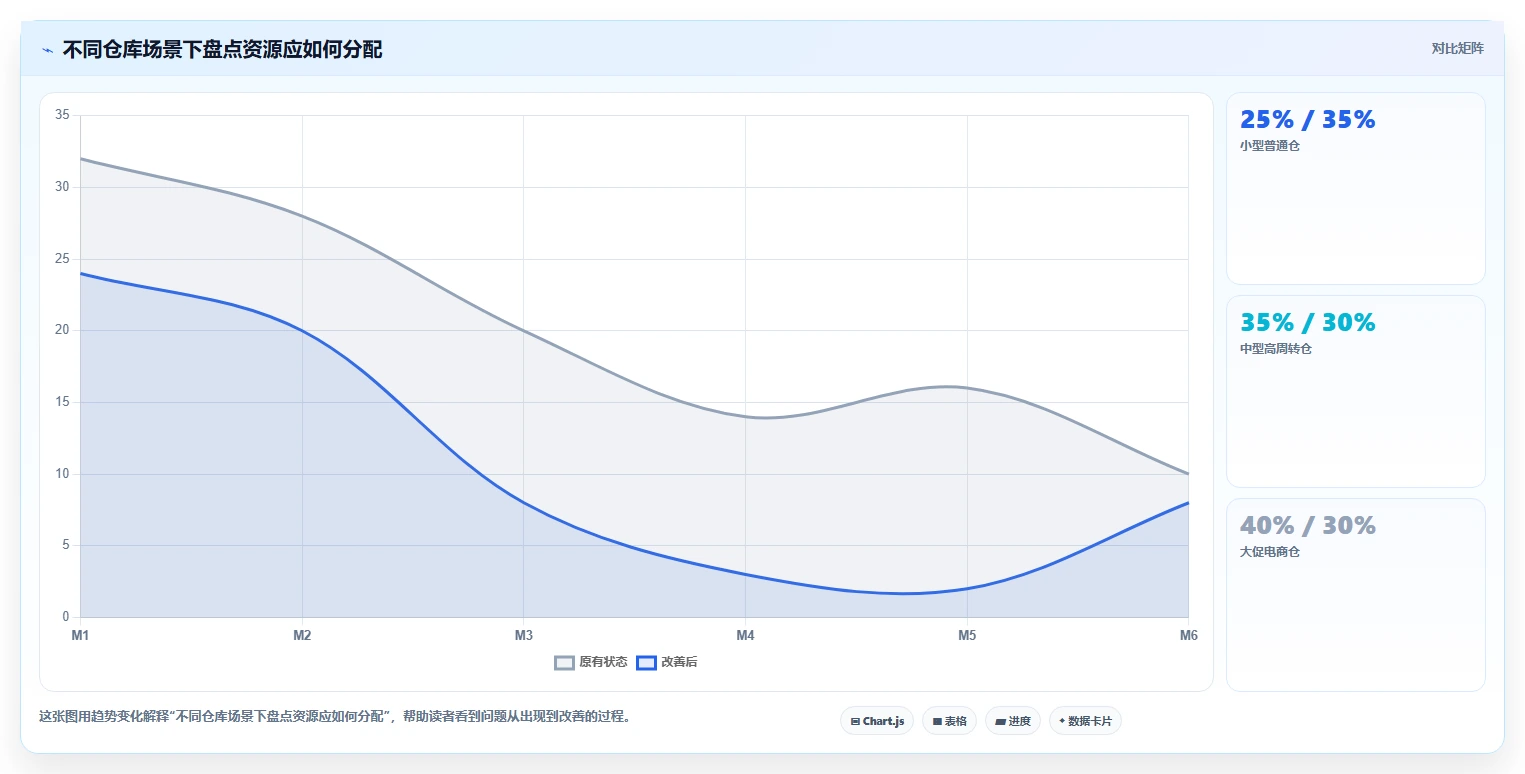Viewport: 1525px width, 774px height.
Task: Click the 40% / 30% metric value
Action: click(1308, 526)
